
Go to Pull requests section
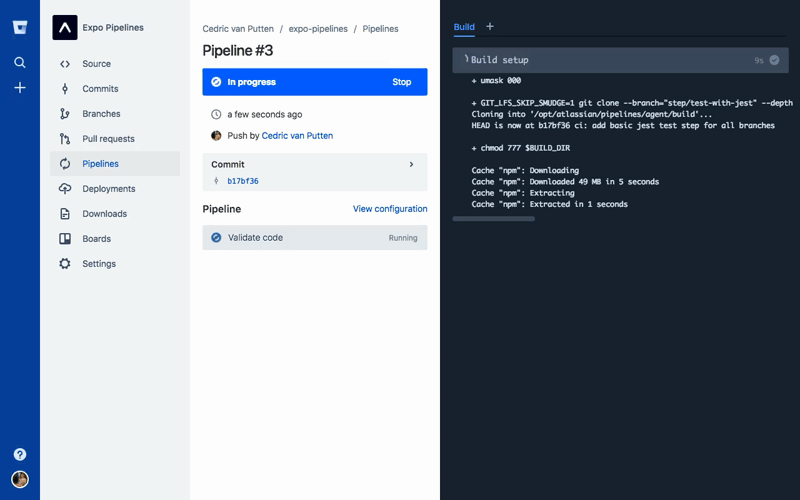[x=108, y=139]
